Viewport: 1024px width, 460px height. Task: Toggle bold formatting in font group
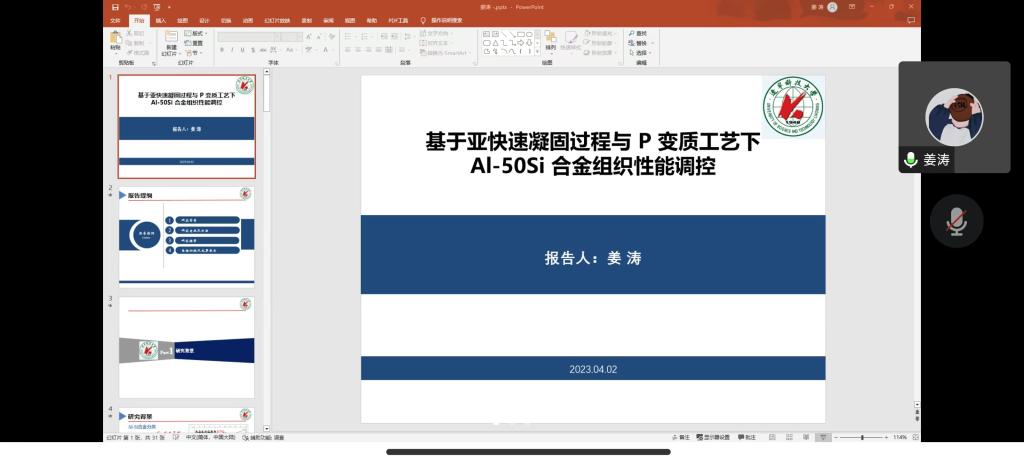click(222, 49)
